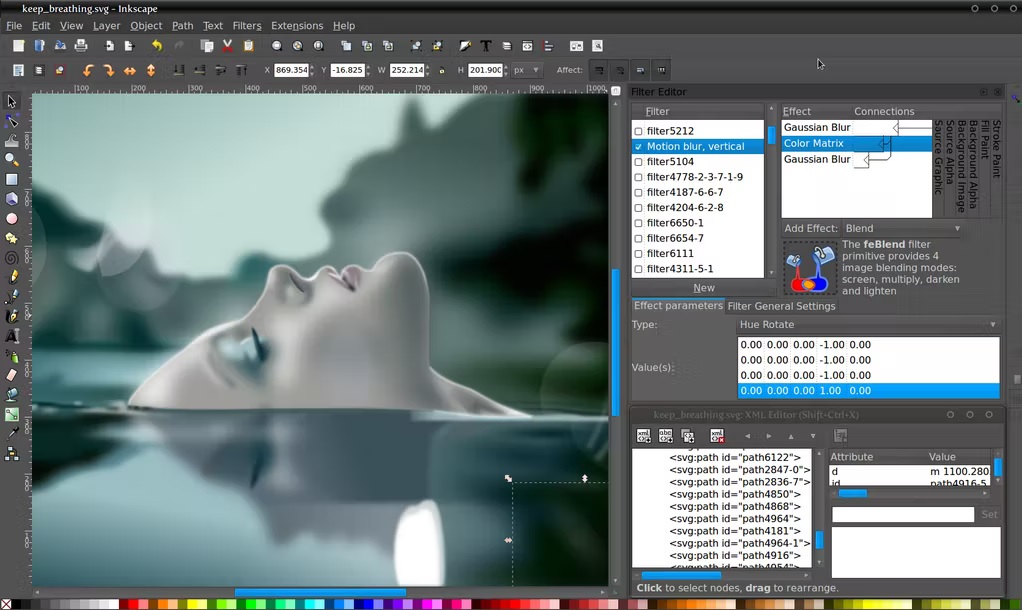Viewport: 1022px width, 610px height.
Task: Uncheck the Motion blur, vertical filter
Action: tap(639, 147)
